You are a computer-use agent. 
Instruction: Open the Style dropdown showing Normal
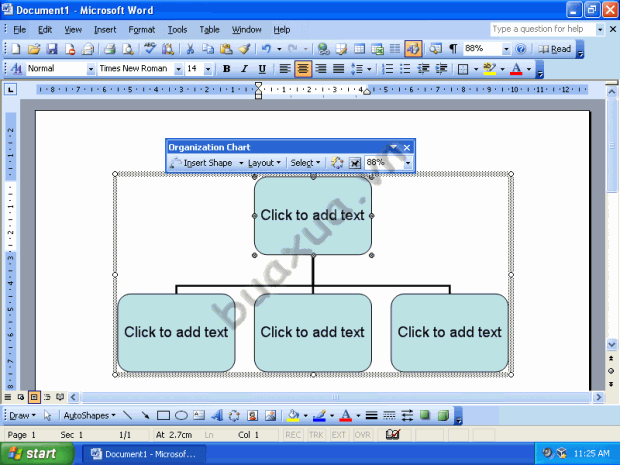[x=91, y=69]
